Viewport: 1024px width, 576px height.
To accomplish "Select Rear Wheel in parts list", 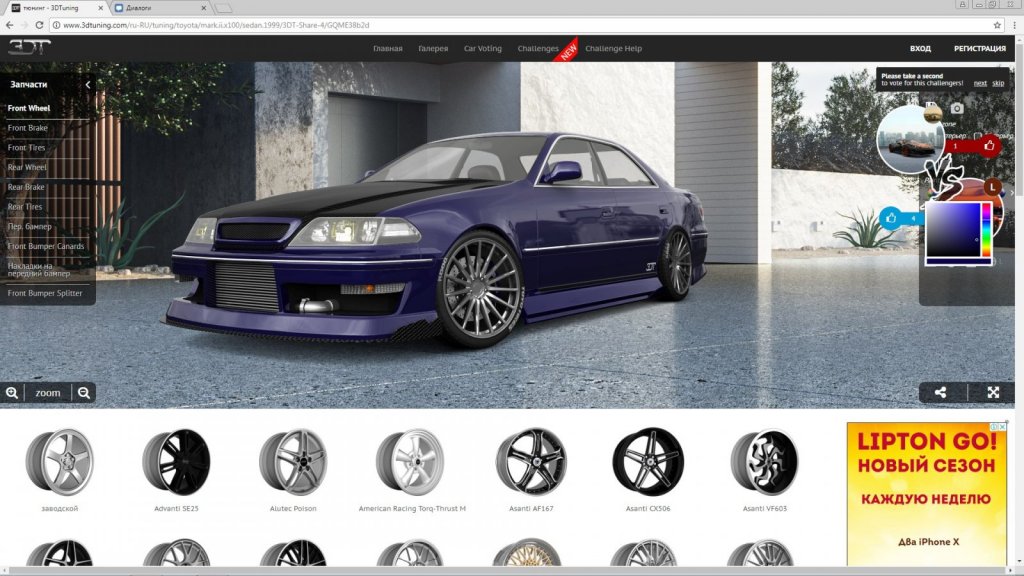I will coord(28,167).
